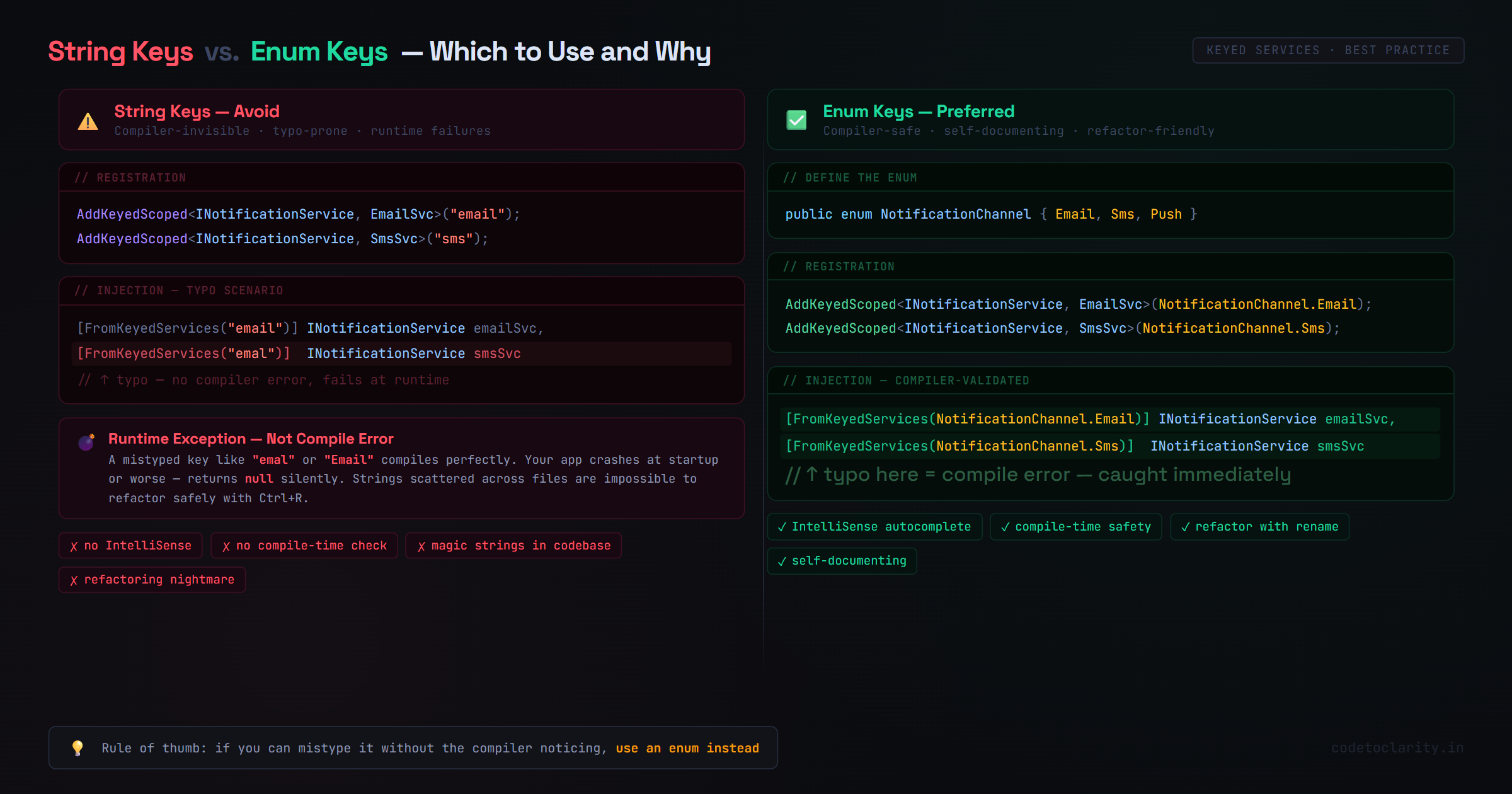1512x794 pixels.
Task: Click the warning triangle icon beside String Keys
Action: [x=88, y=121]
